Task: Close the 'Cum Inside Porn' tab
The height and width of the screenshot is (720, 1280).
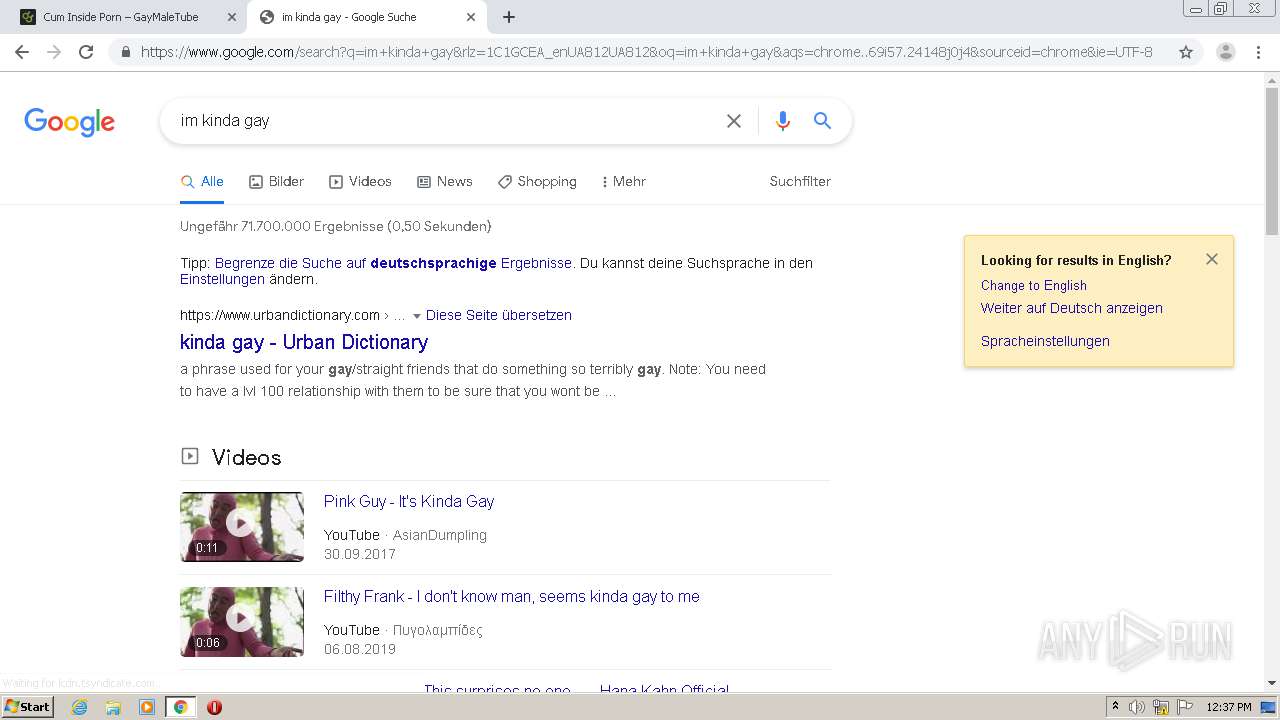Action: tap(231, 17)
